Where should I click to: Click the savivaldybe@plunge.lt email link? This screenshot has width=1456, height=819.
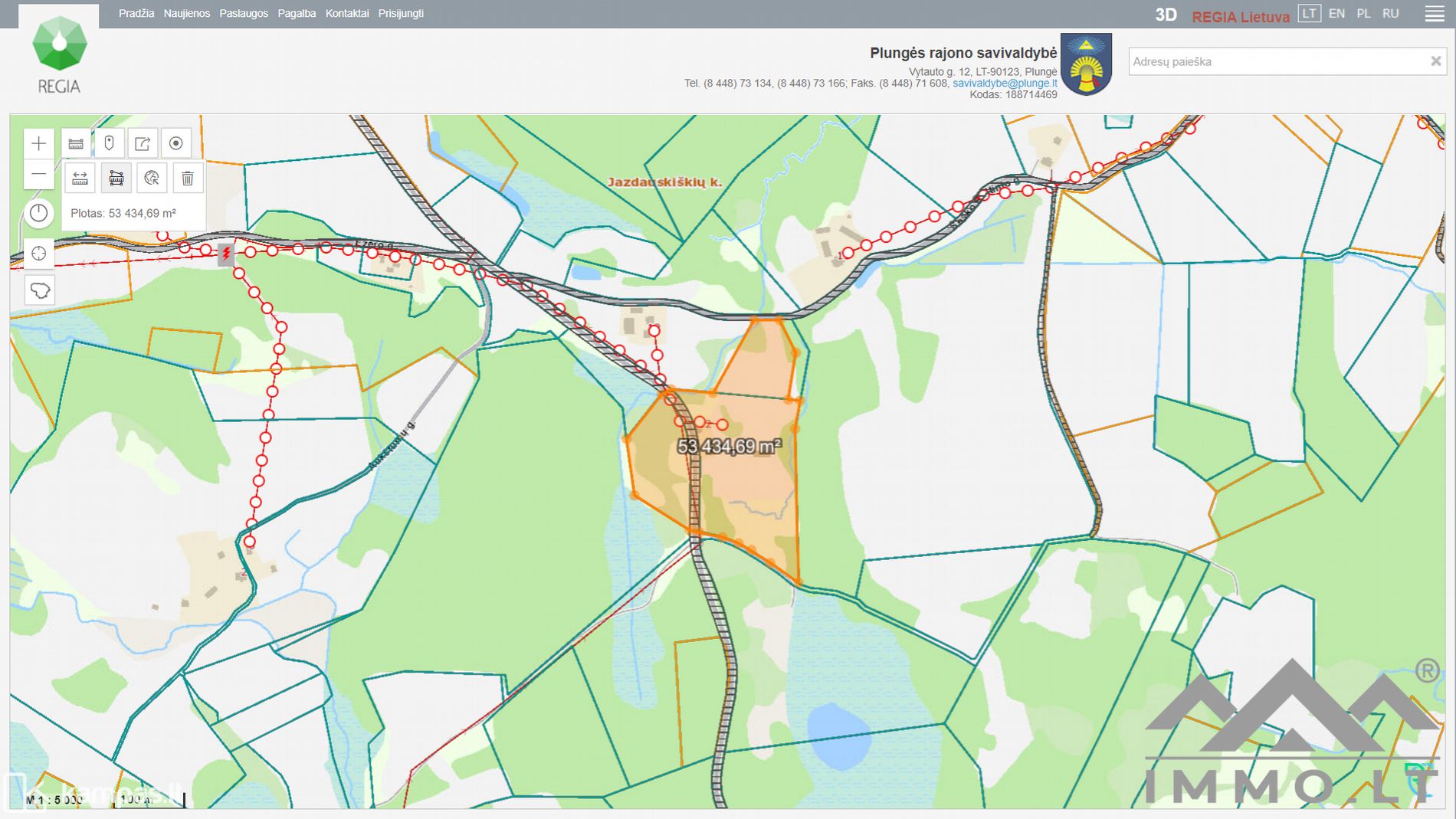1005,84
